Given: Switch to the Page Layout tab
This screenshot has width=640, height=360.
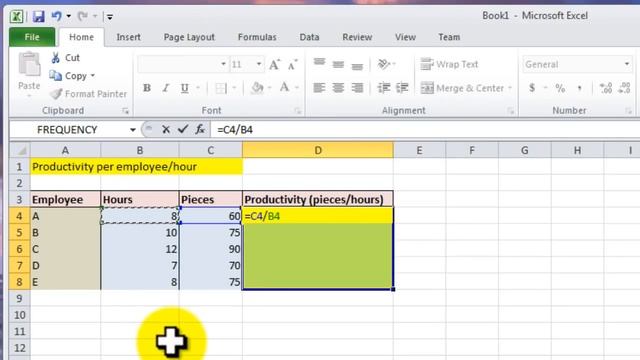Looking at the screenshot, I should point(189,37).
